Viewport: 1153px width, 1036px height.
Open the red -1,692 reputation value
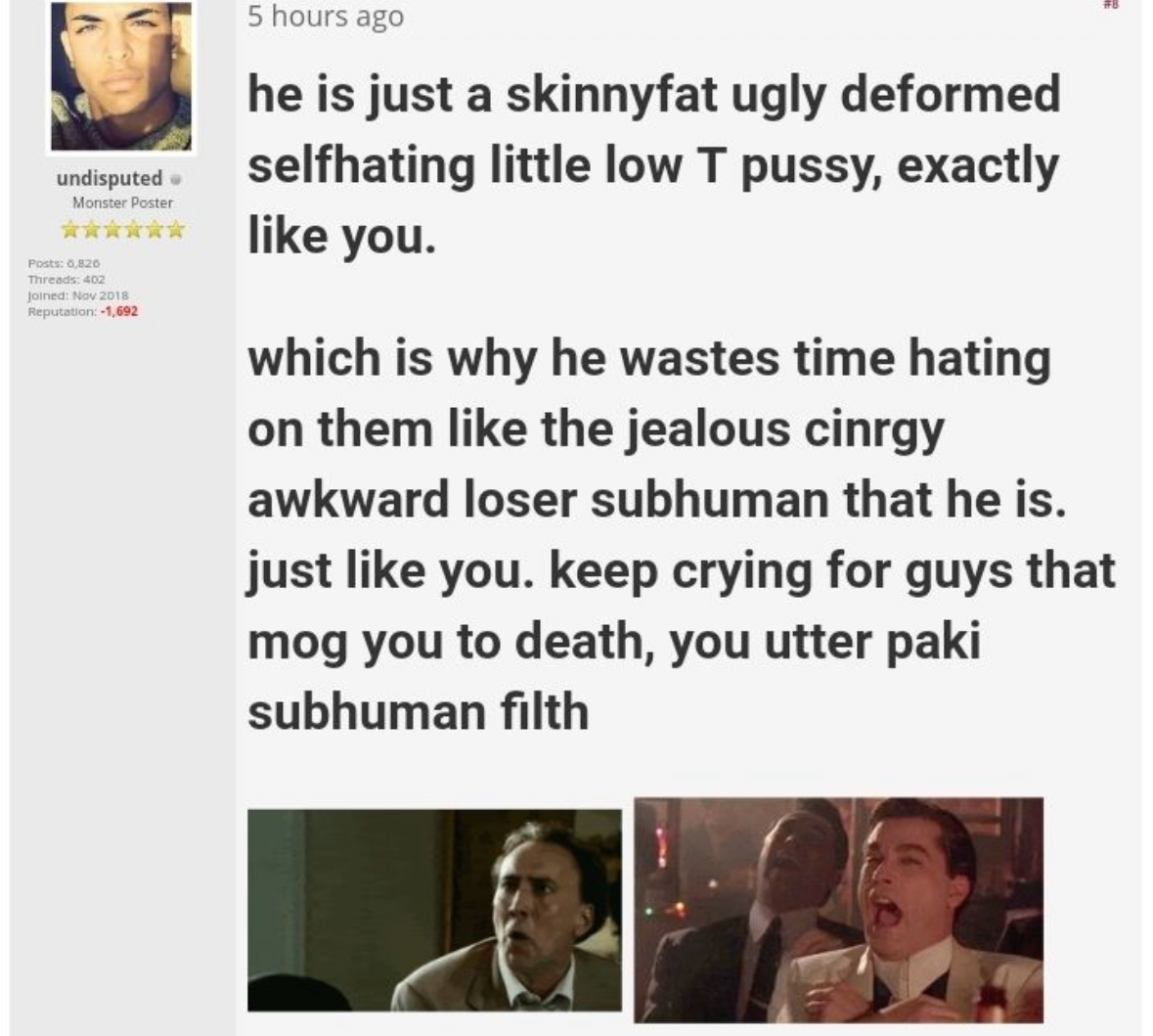click(119, 311)
